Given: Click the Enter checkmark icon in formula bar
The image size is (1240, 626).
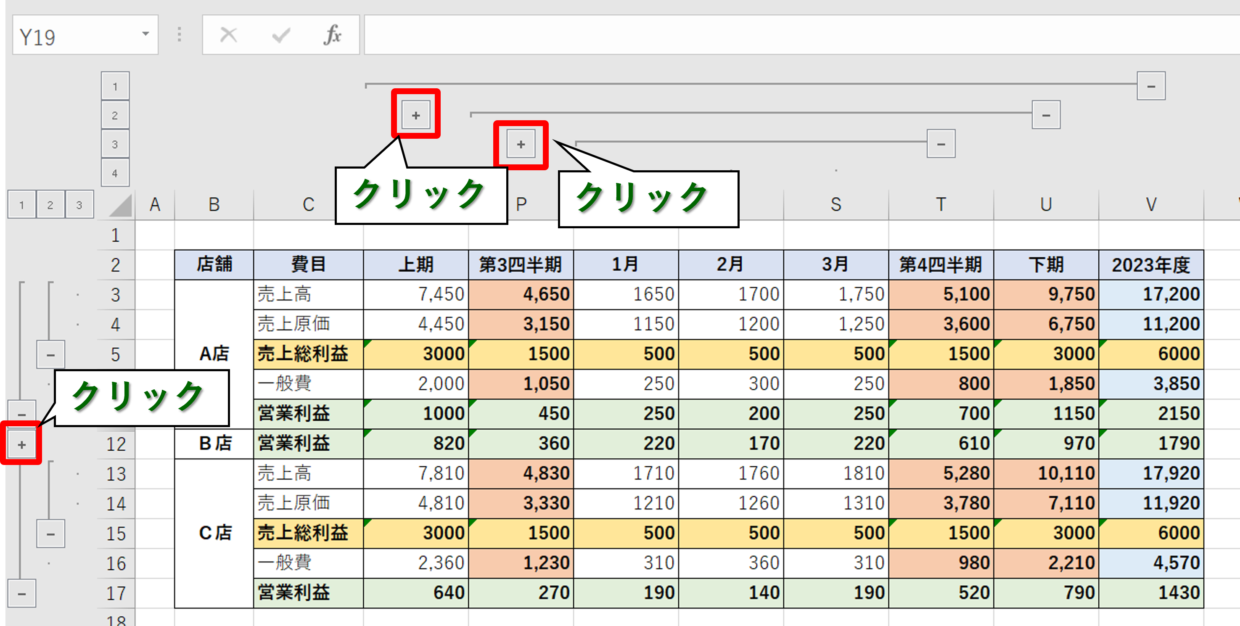Looking at the screenshot, I should click(281, 36).
